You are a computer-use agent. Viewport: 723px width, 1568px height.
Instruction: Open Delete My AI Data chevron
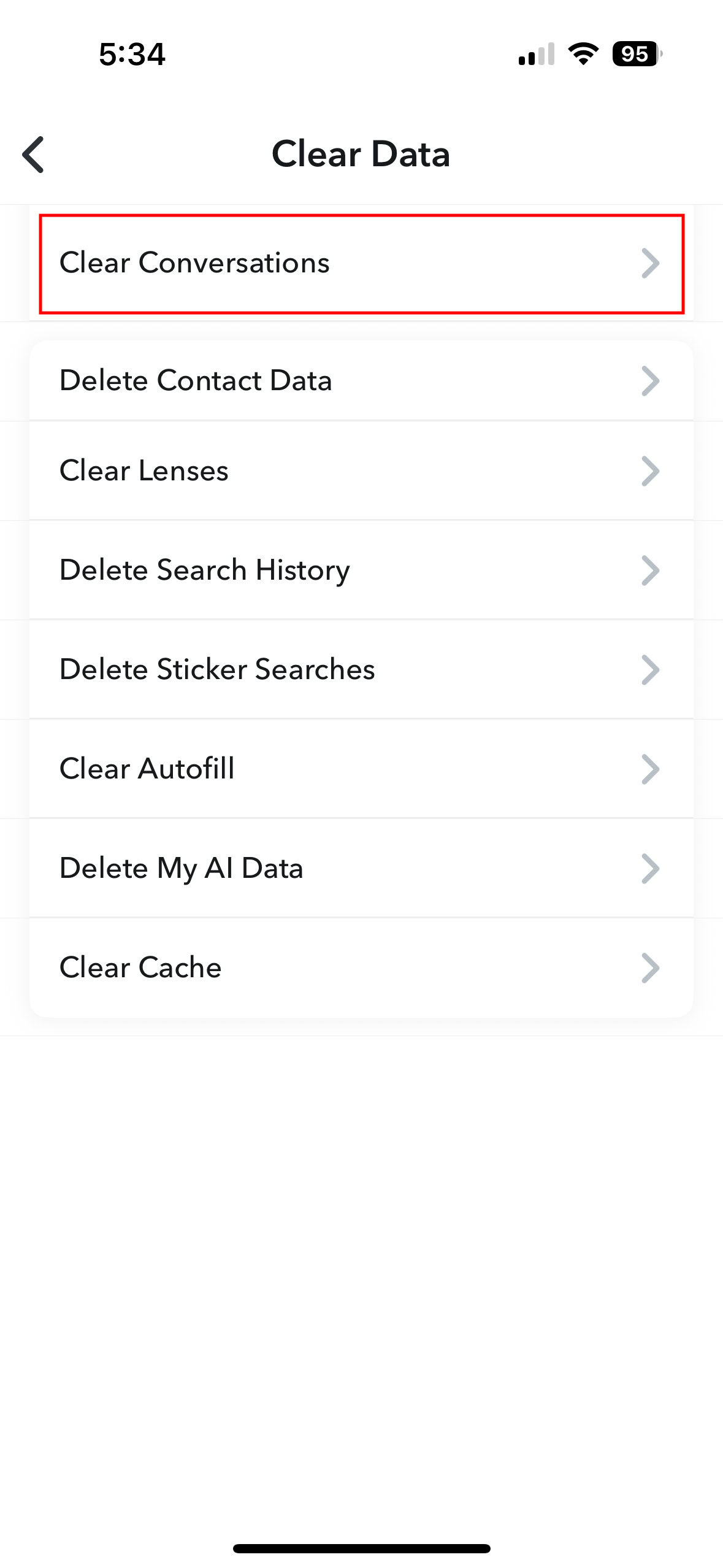click(x=651, y=868)
